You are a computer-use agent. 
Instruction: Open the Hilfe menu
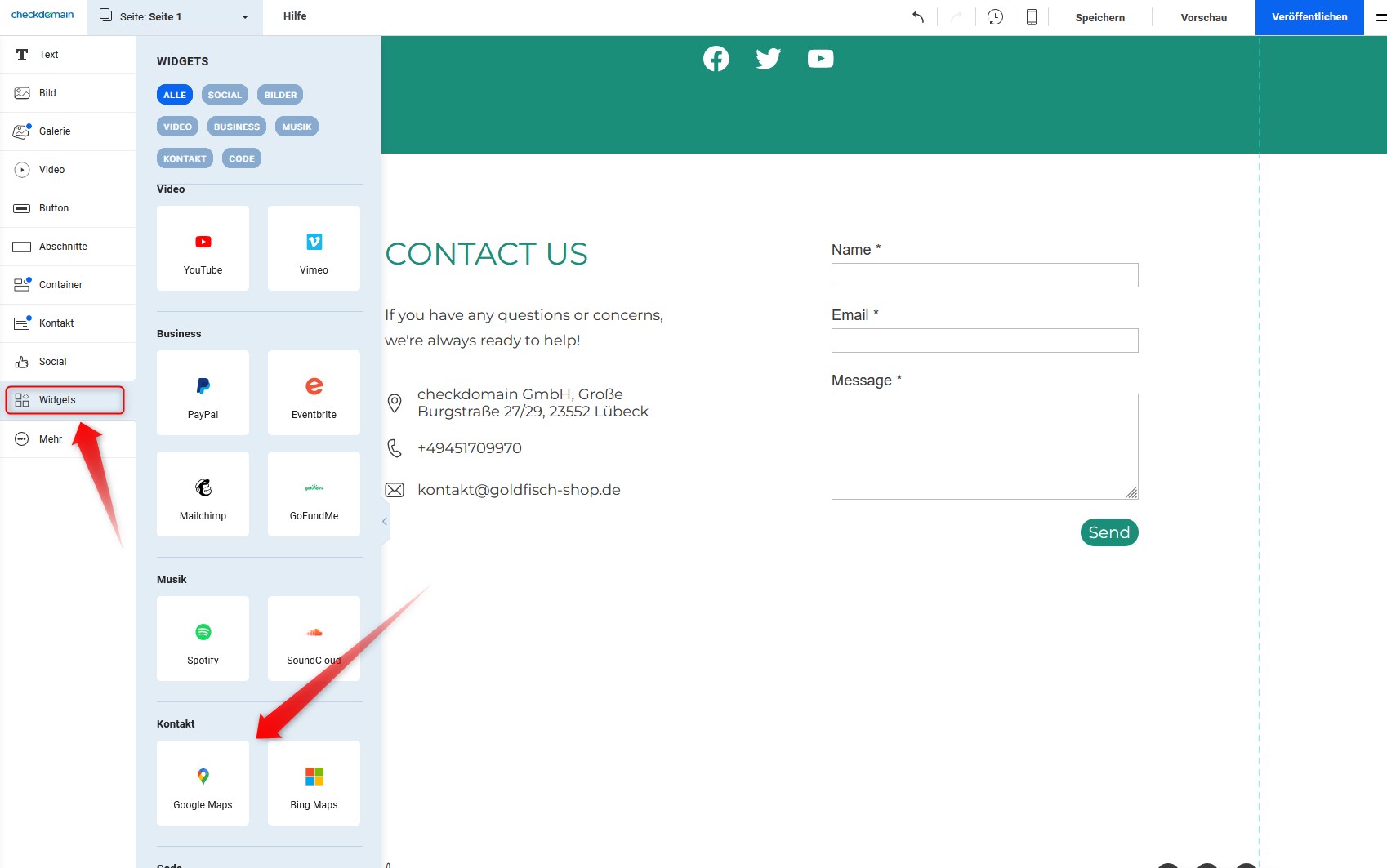[295, 16]
